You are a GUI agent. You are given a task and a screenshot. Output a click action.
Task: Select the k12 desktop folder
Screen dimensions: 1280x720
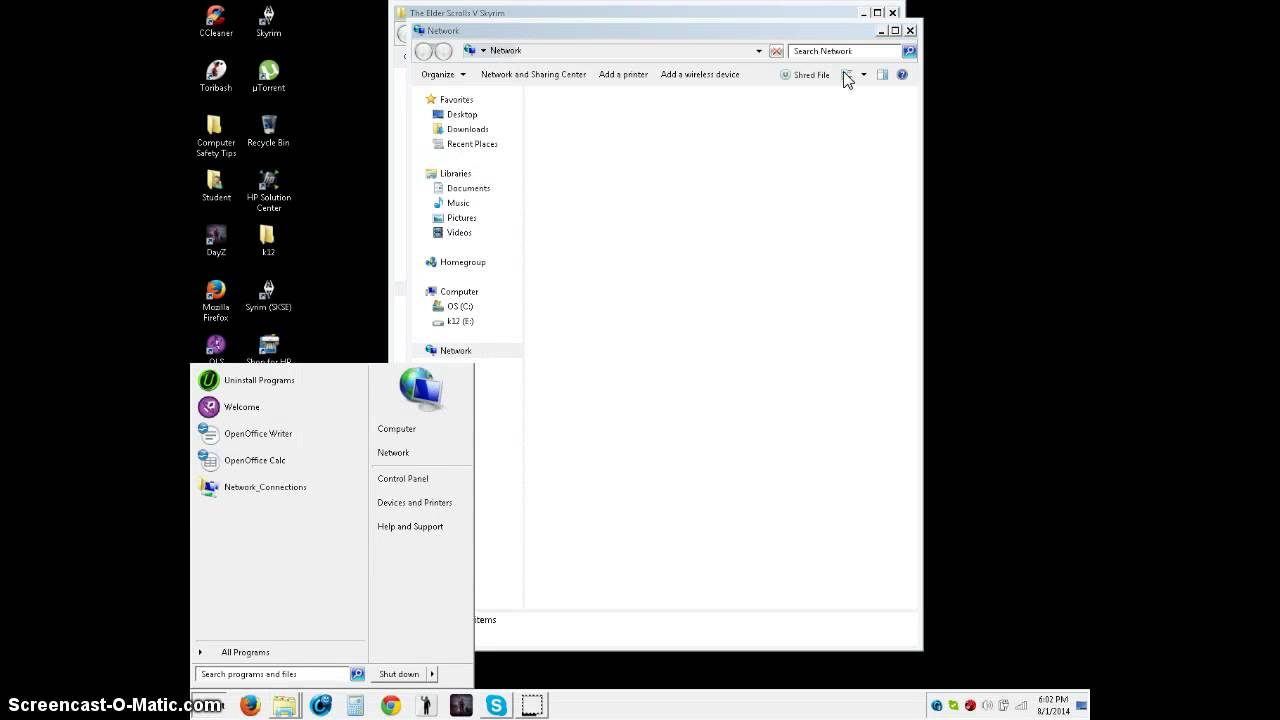268,241
